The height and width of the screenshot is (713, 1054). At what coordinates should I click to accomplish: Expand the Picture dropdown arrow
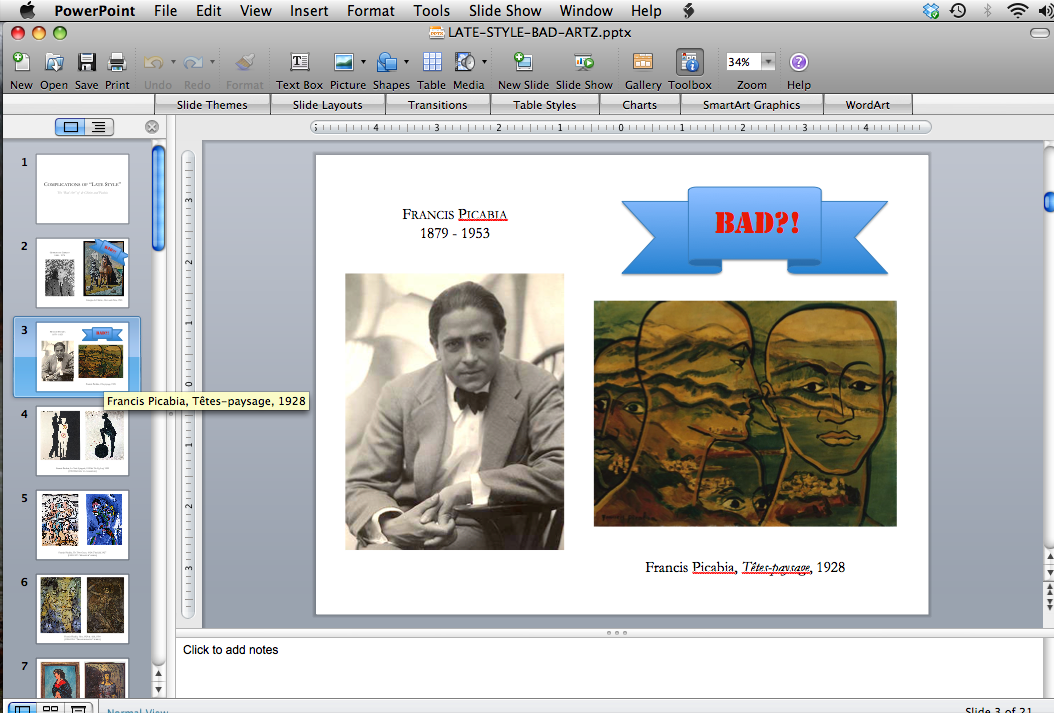coord(363,62)
